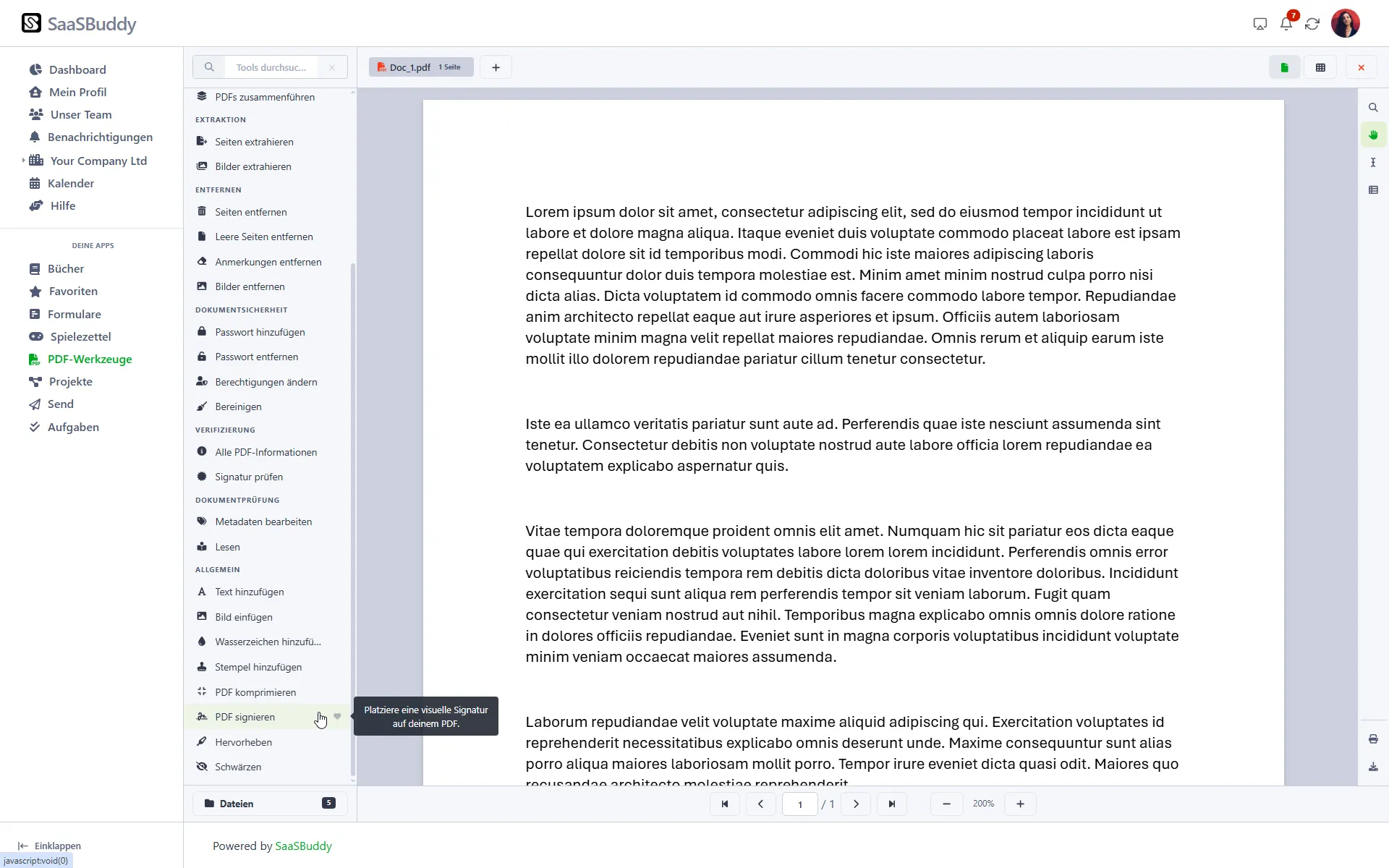Open search in document from right toolbar
1389x868 pixels.
(1373, 108)
